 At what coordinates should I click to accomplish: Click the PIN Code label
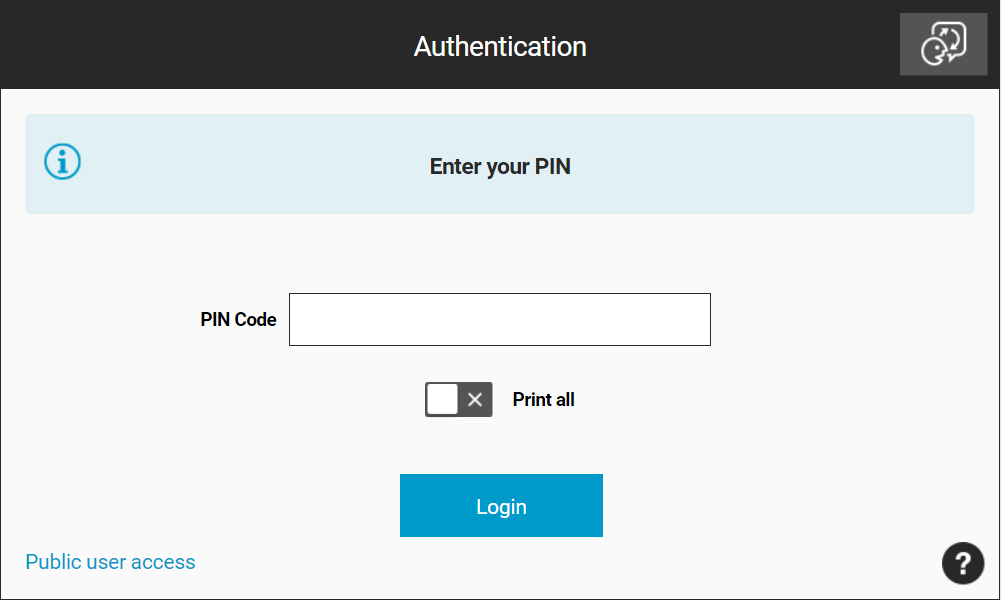coord(238,319)
